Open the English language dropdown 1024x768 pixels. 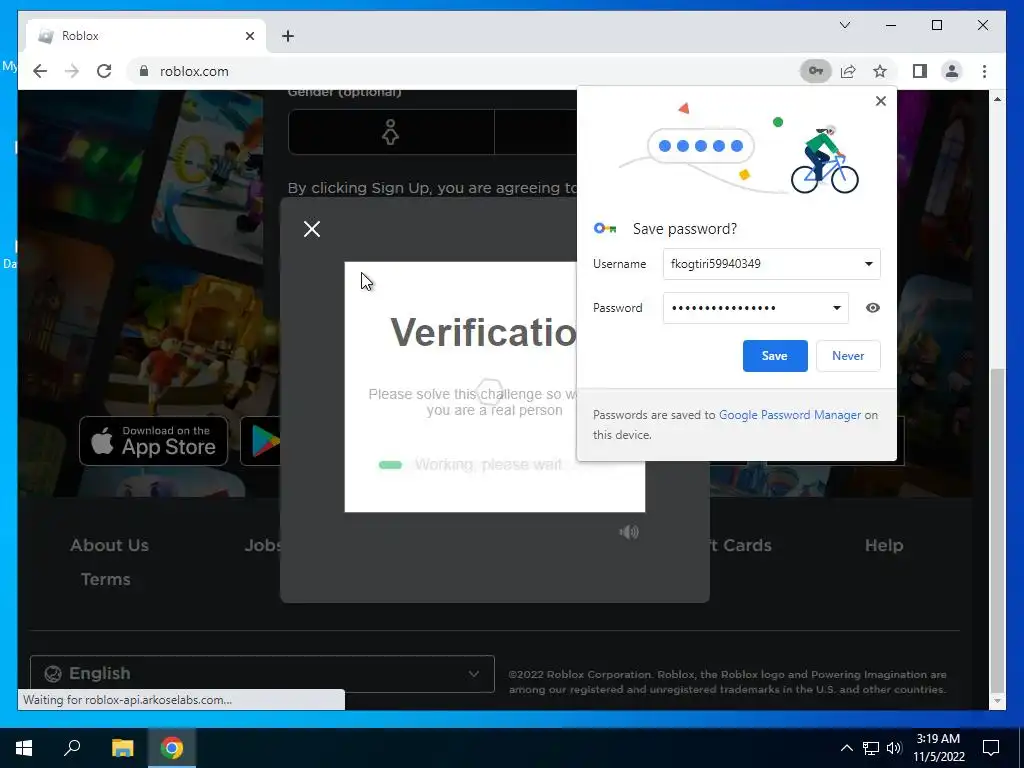[262, 673]
